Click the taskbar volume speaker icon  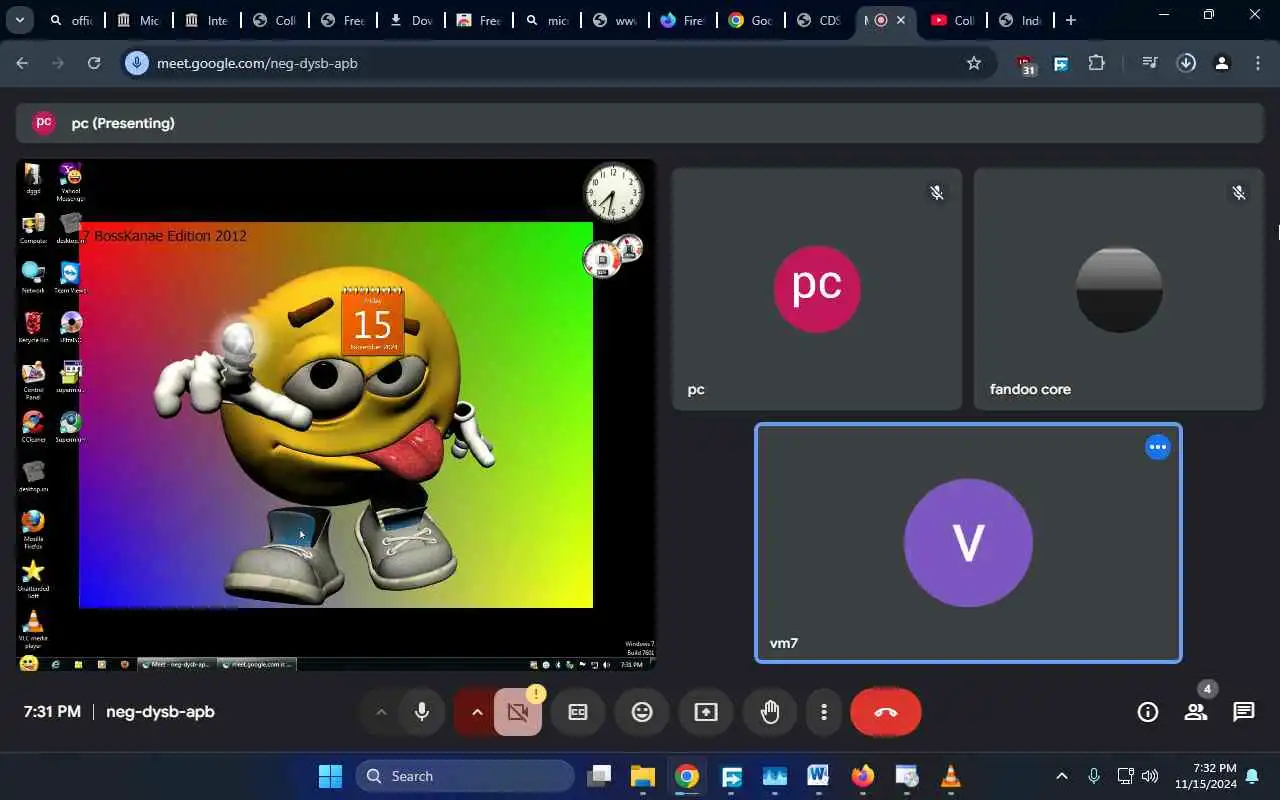point(1150,776)
